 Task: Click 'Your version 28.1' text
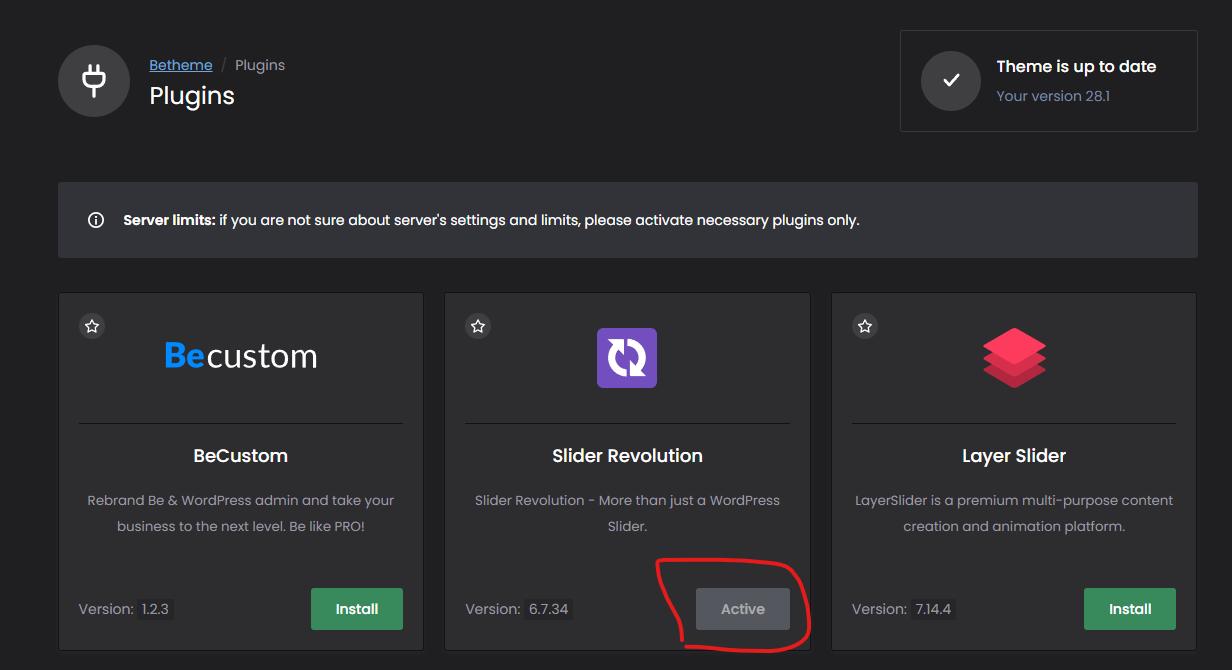pyautogui.click(x=1053, y=96)
